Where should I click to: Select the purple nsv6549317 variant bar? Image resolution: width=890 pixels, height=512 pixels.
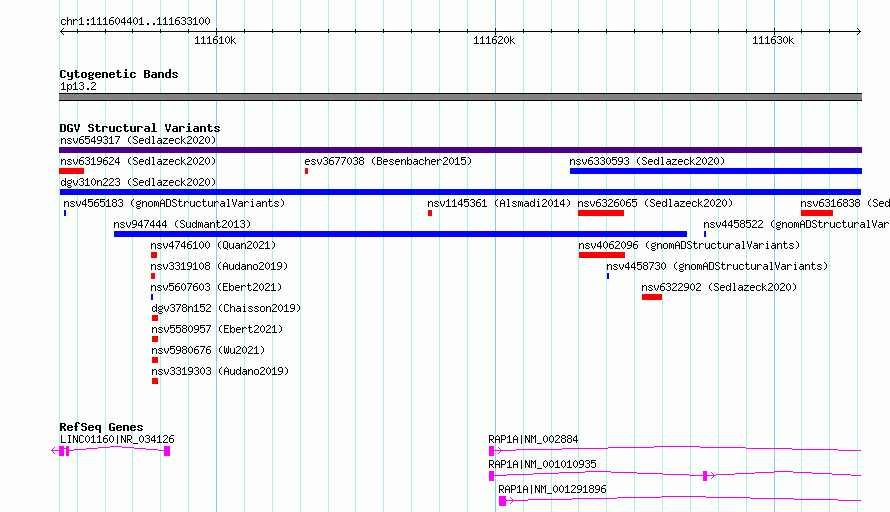[460, 150]
